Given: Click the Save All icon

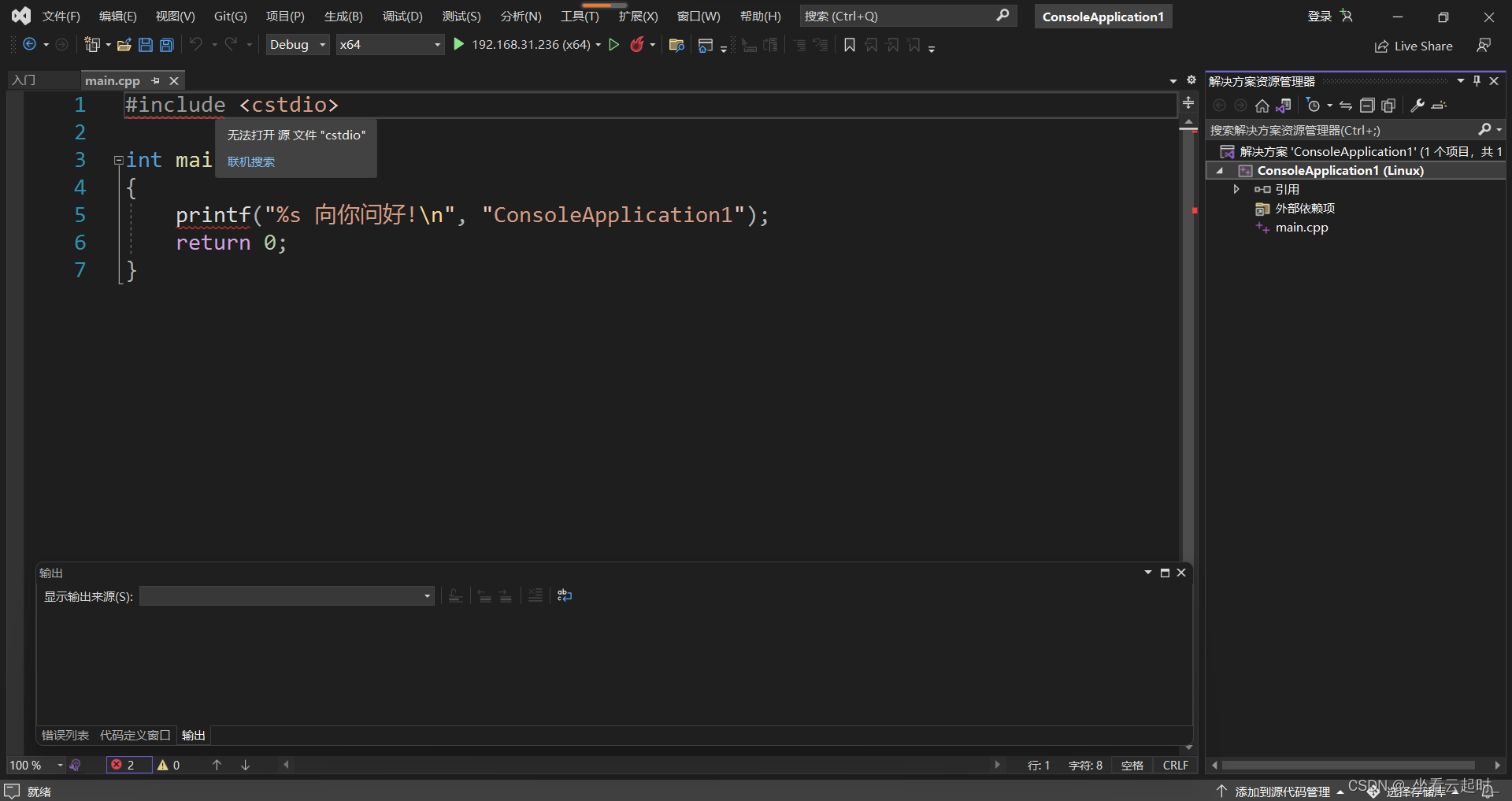Looking at the screenshot, I should [x=166, y=45].
